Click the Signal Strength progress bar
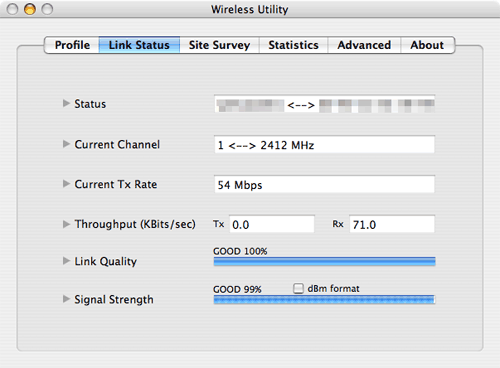The width and height of the screenshot is (500, 368). pos(324,299)
